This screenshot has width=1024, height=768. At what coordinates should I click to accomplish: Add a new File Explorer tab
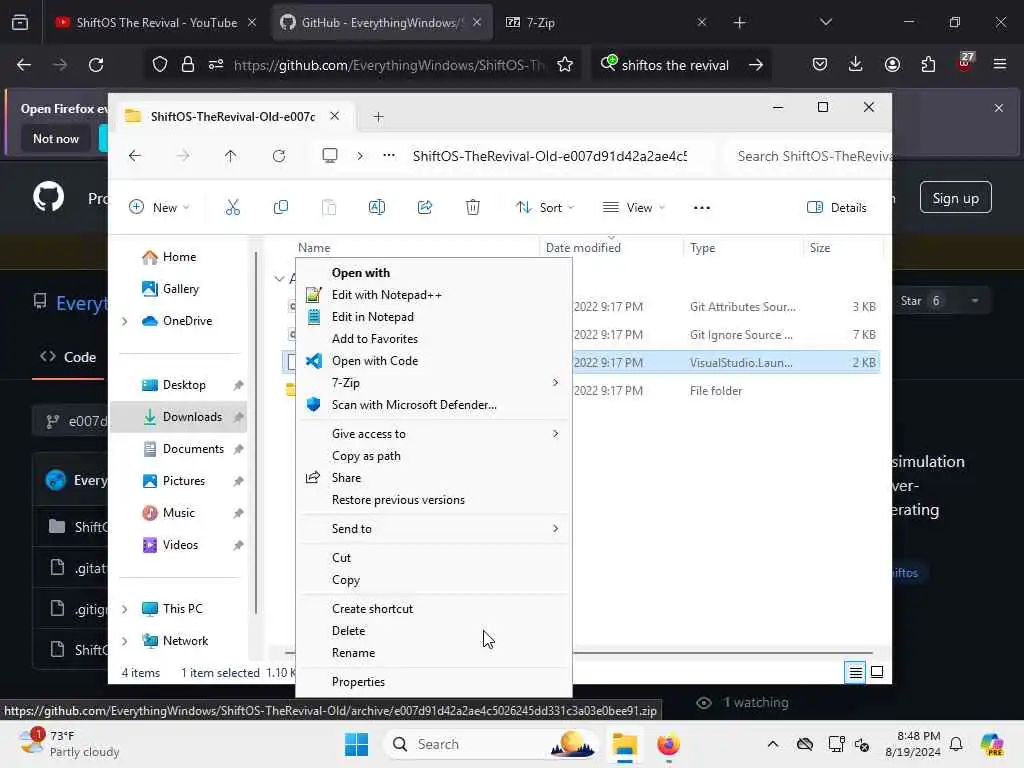point(378,117)
